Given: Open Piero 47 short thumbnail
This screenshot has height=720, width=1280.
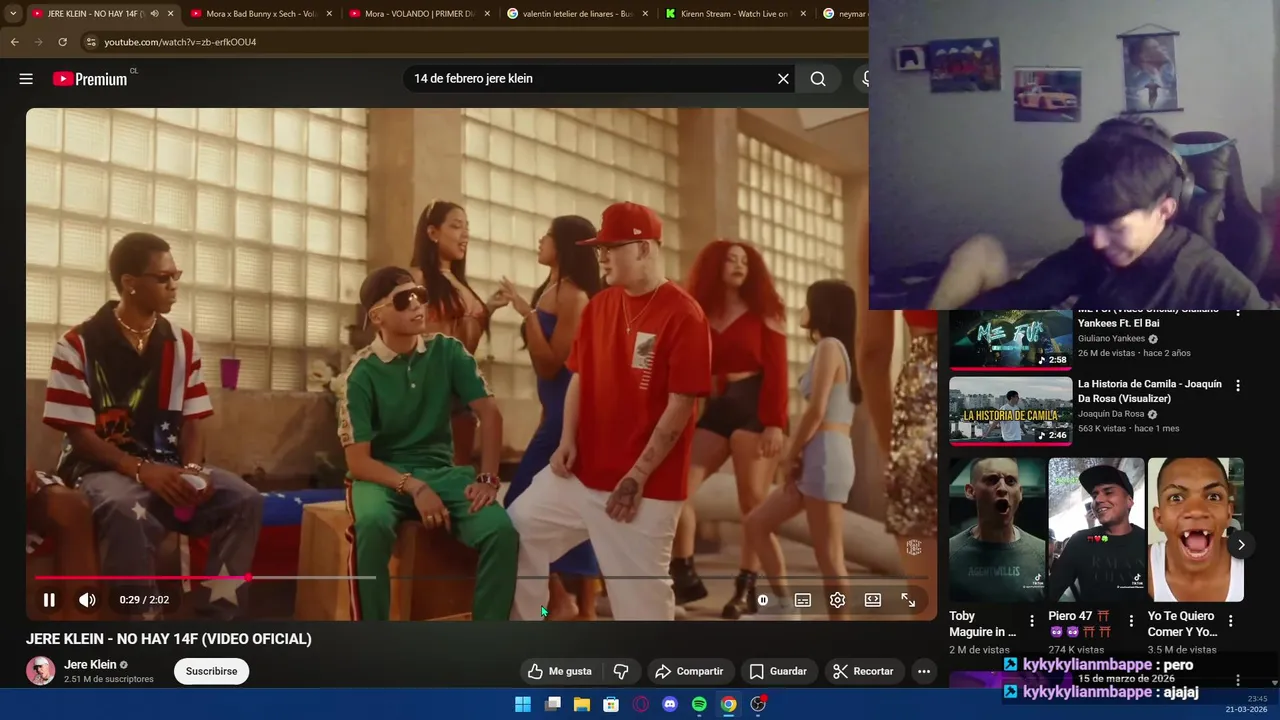Looking at the screenshot, I should point(1096,530).
